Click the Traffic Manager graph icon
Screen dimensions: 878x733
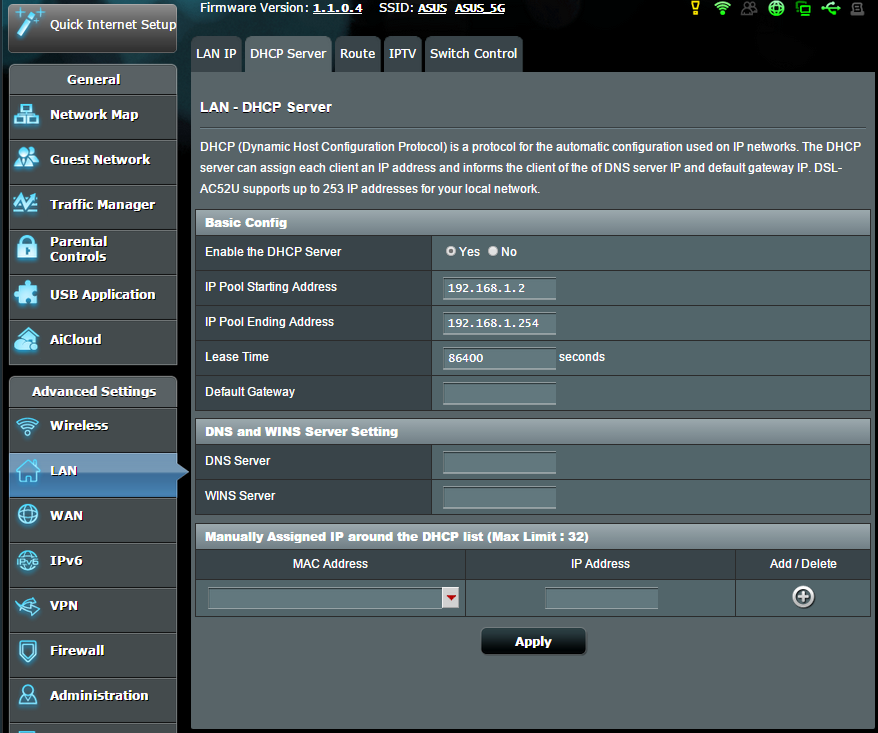pos(26,203)
